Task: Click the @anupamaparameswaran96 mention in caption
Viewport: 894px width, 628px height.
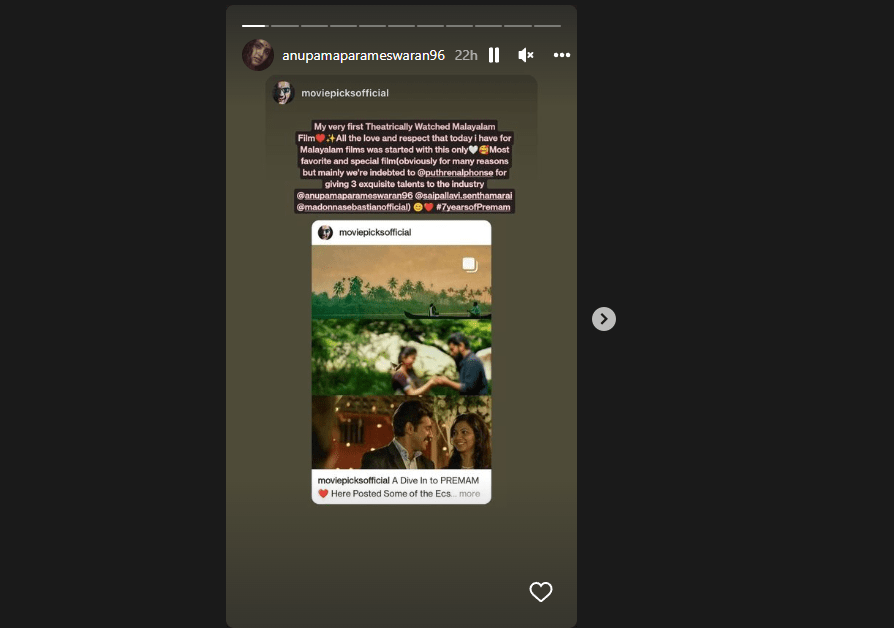Action: [355, 196]
